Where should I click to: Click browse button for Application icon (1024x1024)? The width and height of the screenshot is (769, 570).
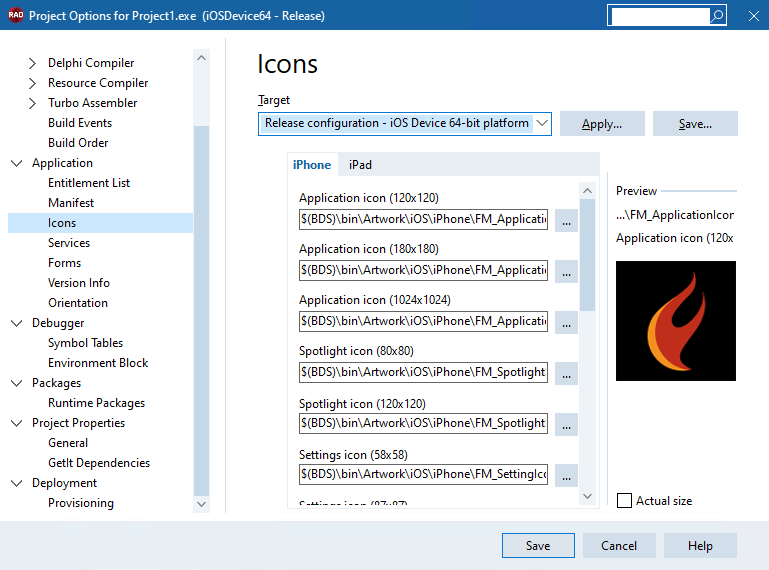click(x=566, y=322)
